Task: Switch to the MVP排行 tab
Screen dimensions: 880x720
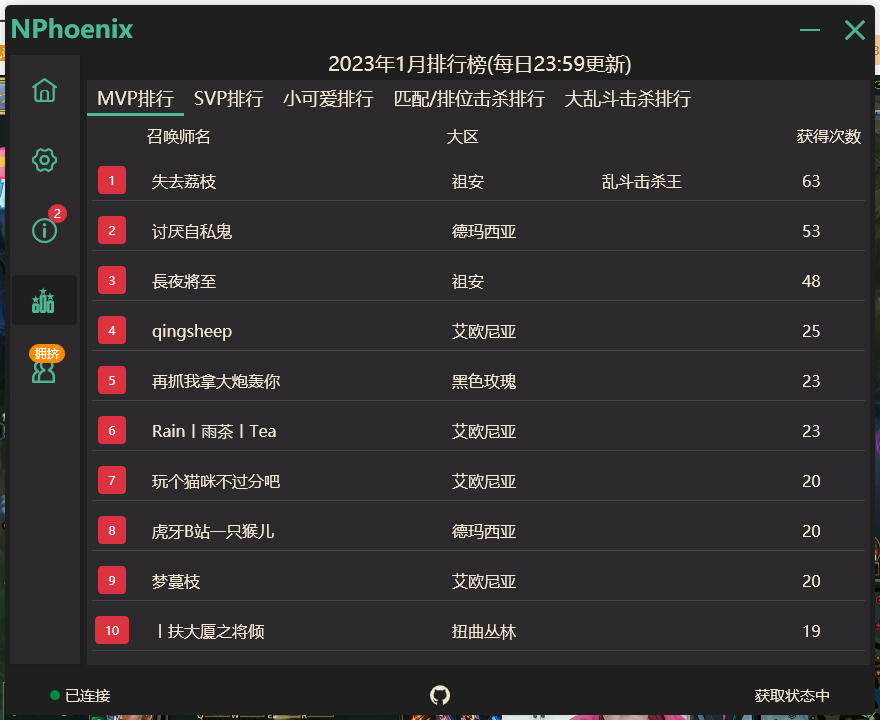Action: tap(135, 99)
